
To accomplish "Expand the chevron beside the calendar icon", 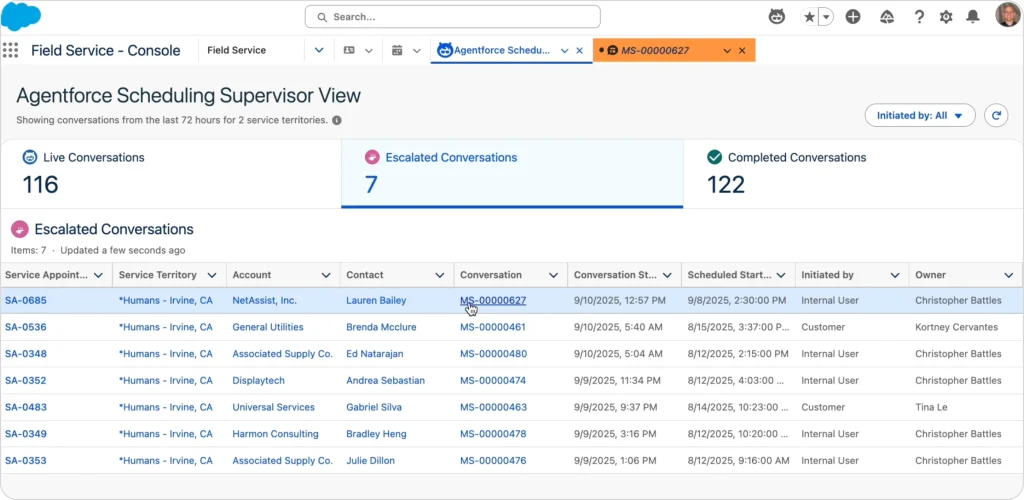I will tap(417, 50).
